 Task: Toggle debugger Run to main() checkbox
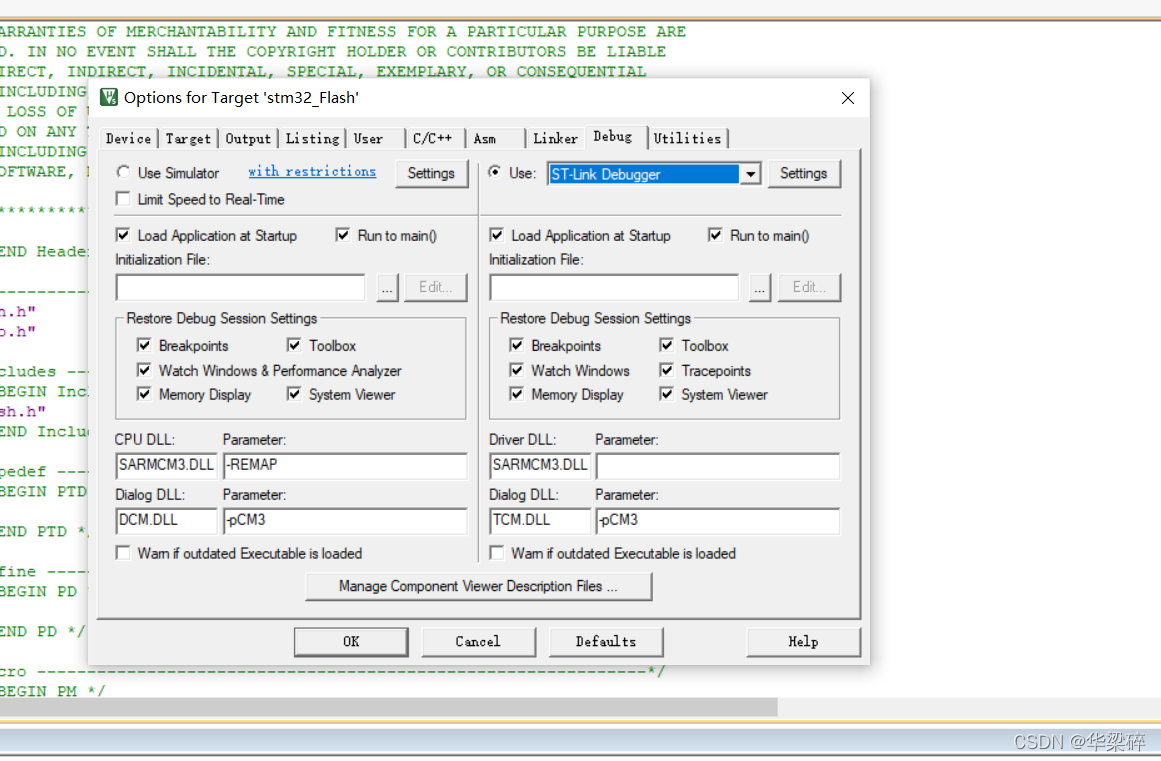[x=715, y=235]
